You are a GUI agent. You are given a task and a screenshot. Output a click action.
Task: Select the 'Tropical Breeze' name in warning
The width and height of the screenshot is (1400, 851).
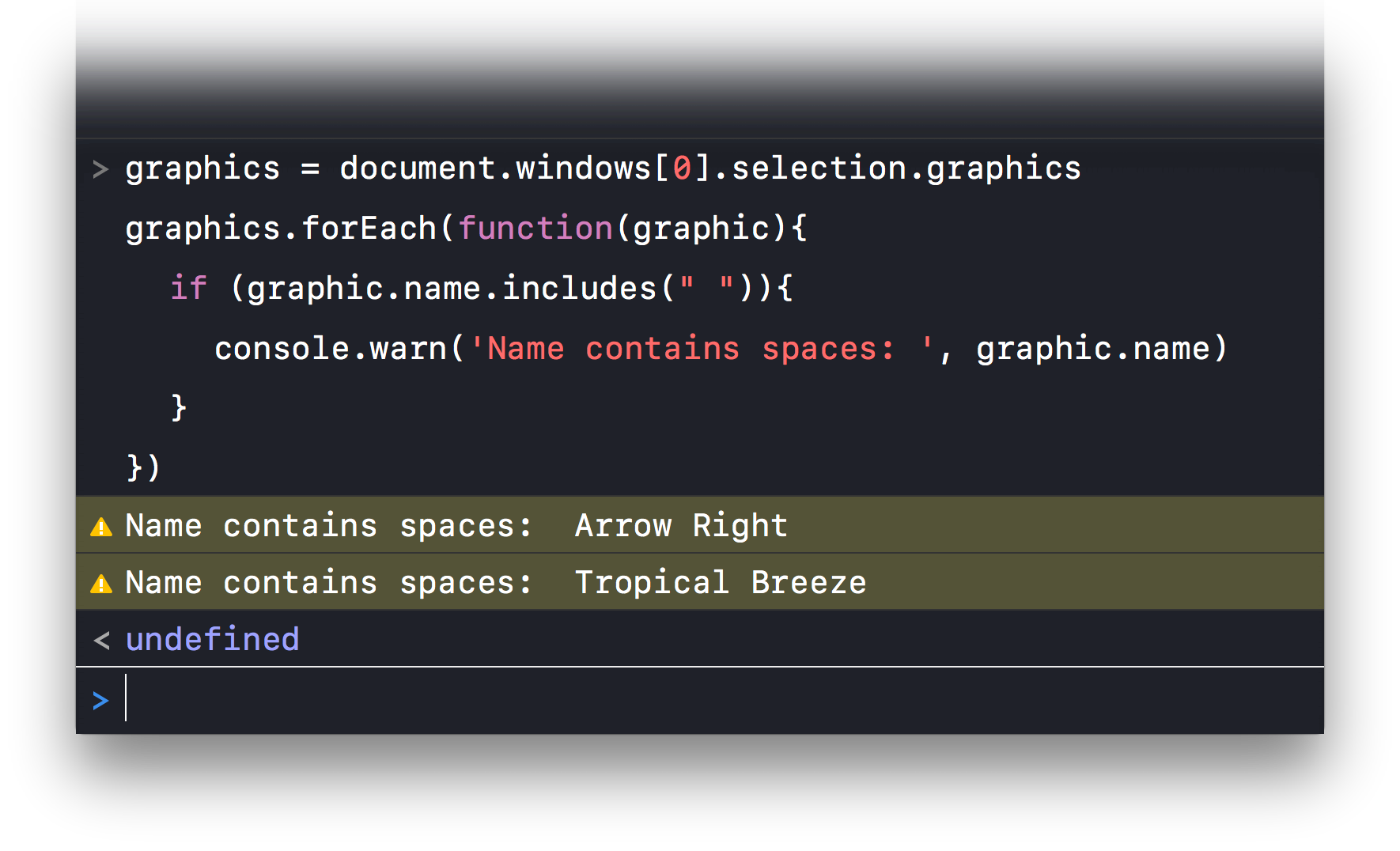coord(720,583)
